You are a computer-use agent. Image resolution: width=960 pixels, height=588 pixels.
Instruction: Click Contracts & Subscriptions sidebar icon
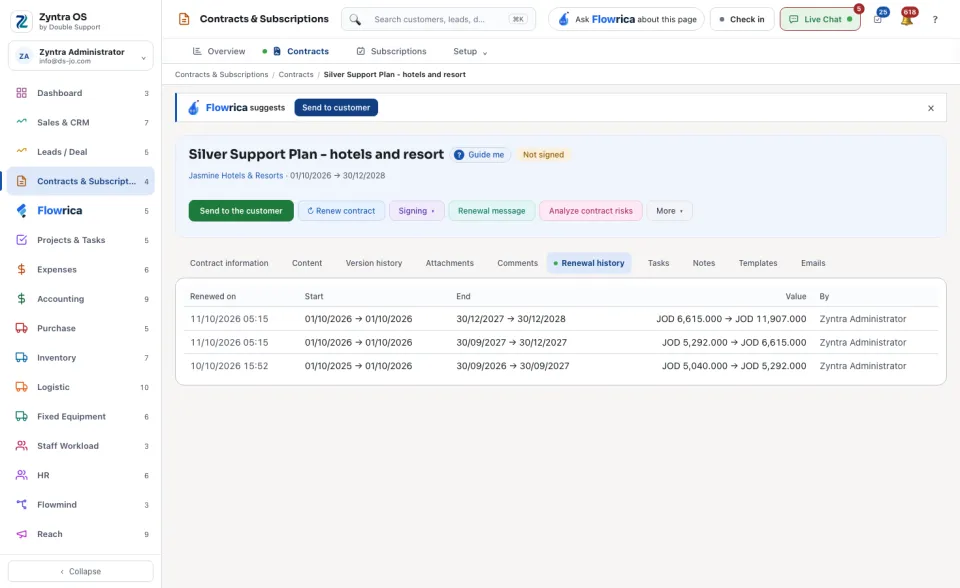pos(21,181)
